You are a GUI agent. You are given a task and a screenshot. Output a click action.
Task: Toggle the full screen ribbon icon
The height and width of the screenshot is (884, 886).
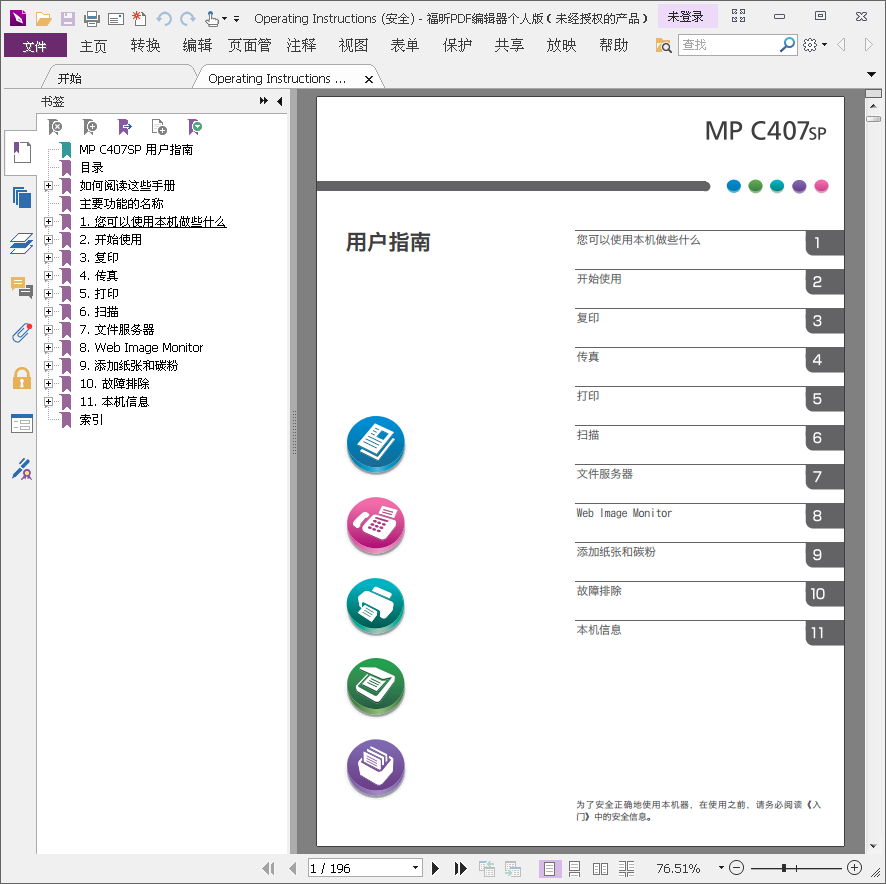tap(739, 16)
